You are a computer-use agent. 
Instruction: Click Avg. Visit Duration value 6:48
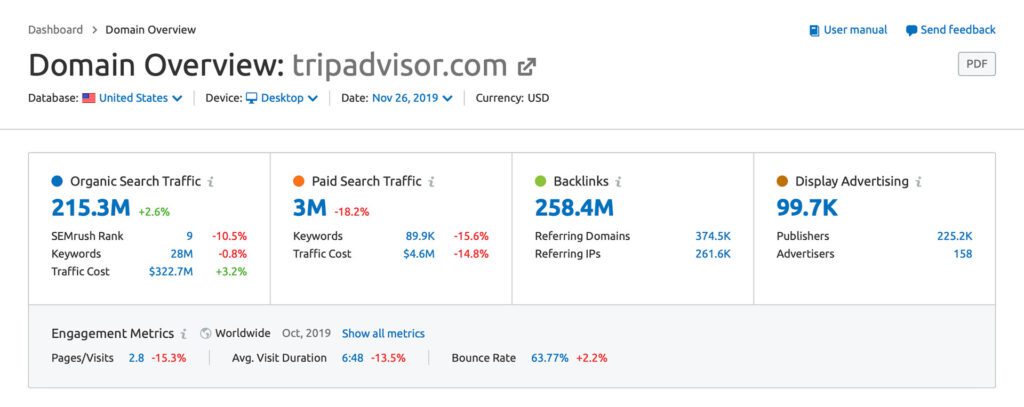353,358
